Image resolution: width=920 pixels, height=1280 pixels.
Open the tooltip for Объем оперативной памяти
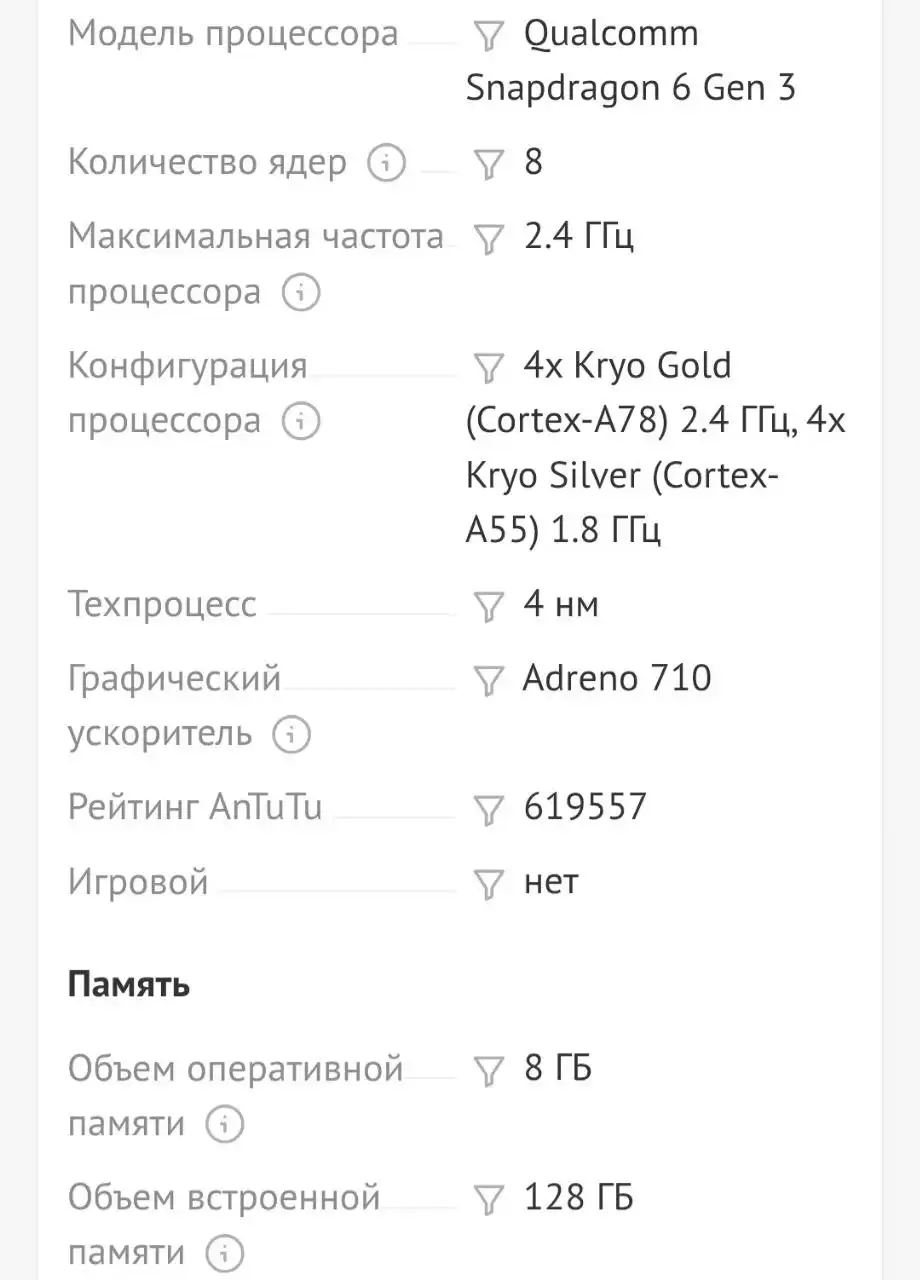click(225, 1124)
